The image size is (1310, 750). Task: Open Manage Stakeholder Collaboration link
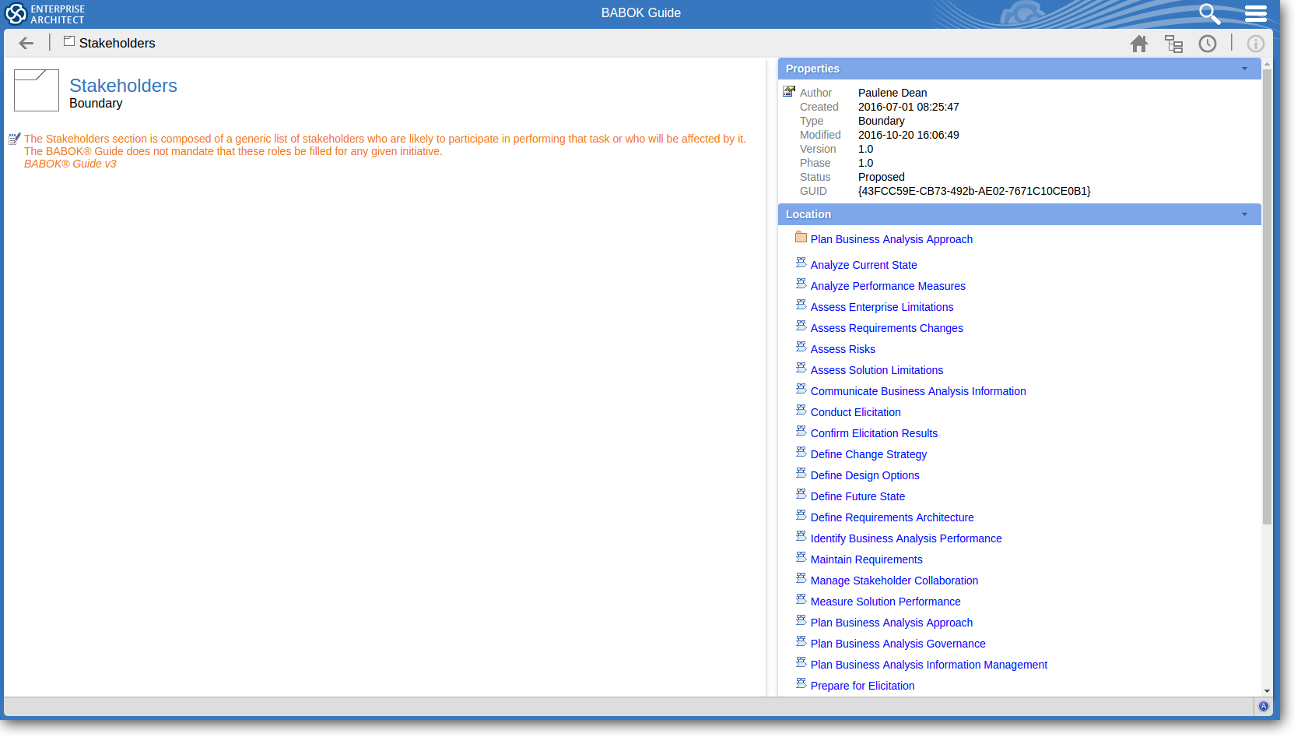(894, 580)
